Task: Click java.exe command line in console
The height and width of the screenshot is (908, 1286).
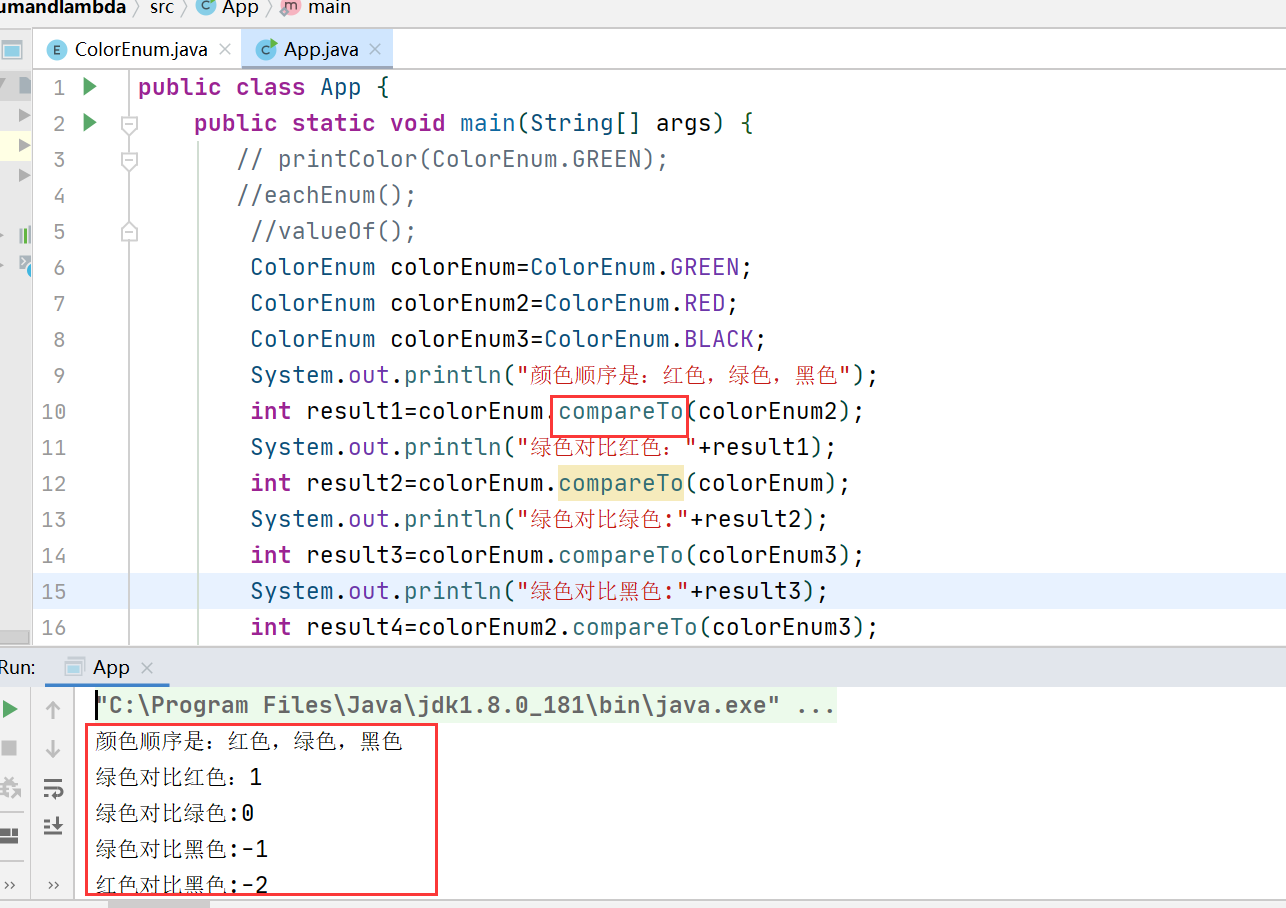Action: coord(465,705)
